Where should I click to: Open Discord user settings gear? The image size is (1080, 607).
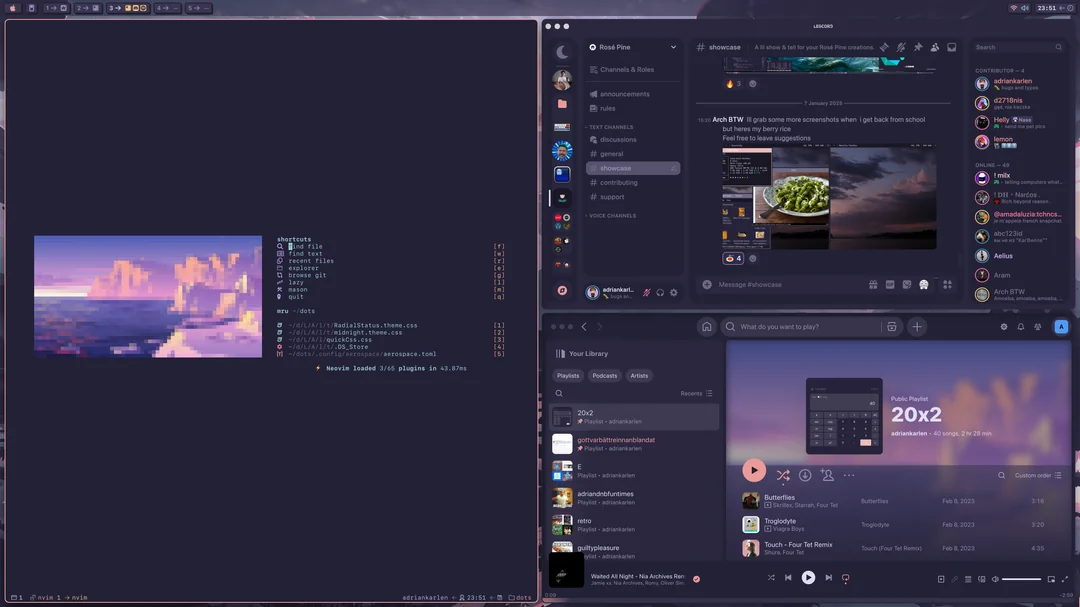point(674,292)
